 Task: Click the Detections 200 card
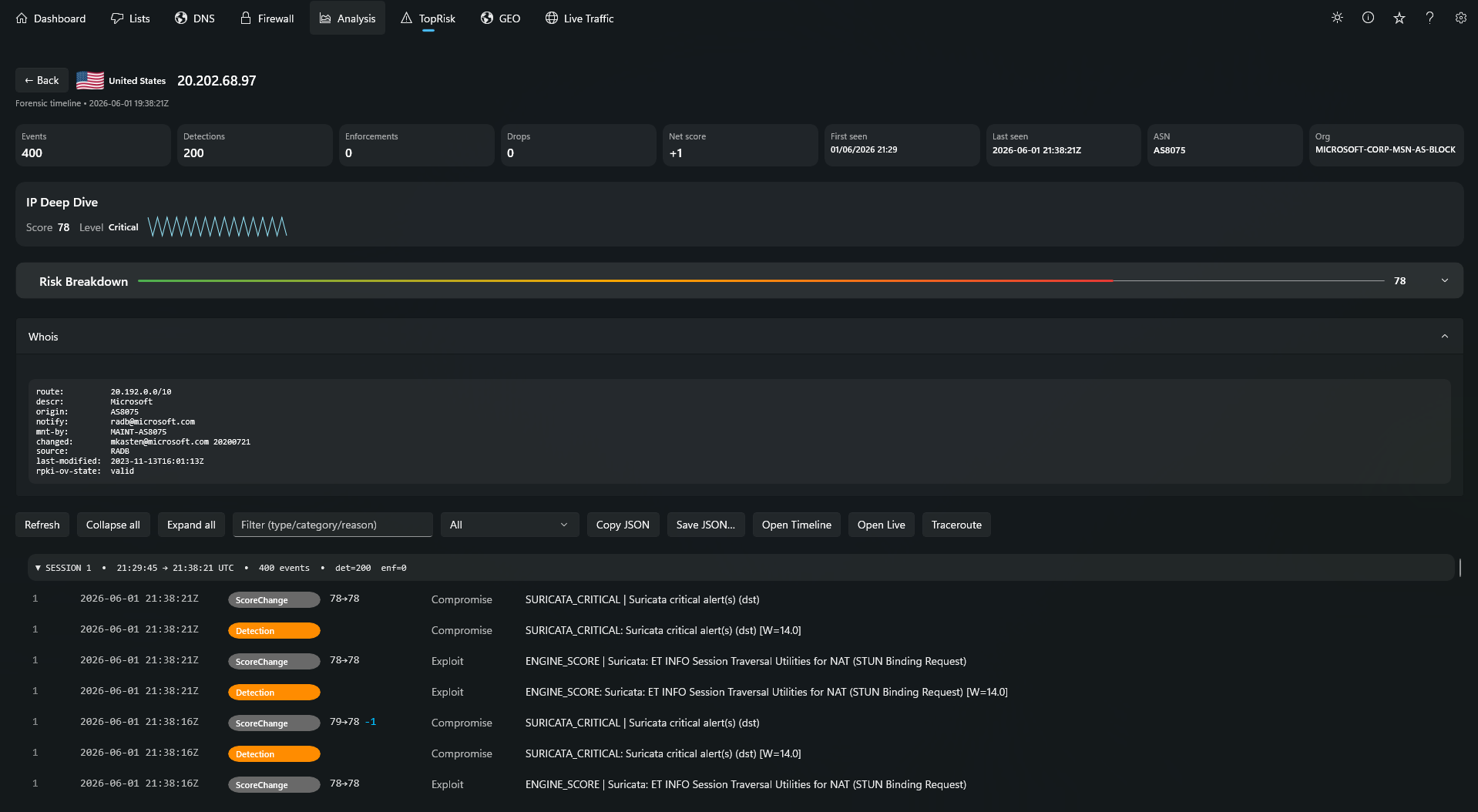click(x=255, y=145)
